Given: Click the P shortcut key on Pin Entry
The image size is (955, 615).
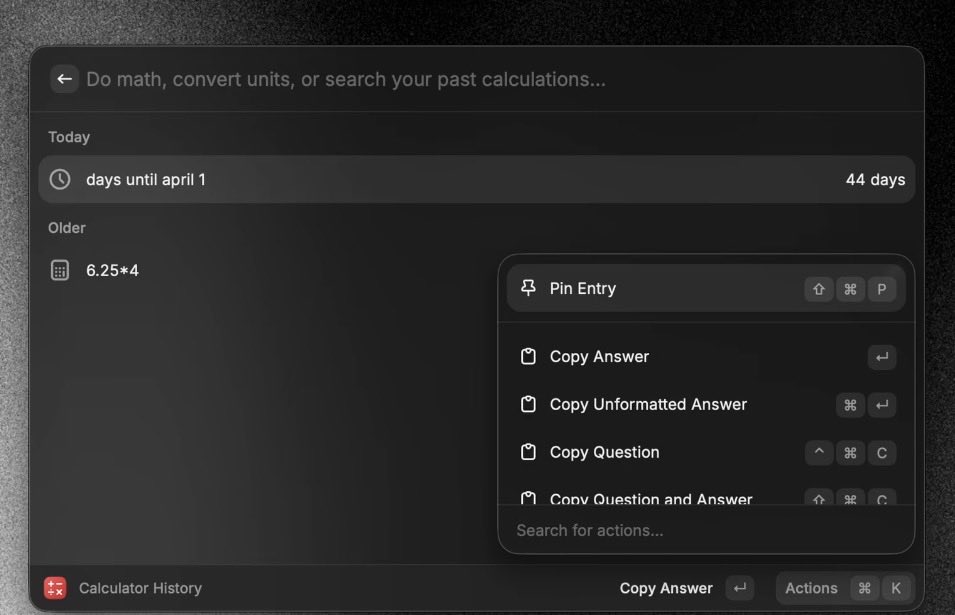Looking at the screenshot, I should [881, 289].
